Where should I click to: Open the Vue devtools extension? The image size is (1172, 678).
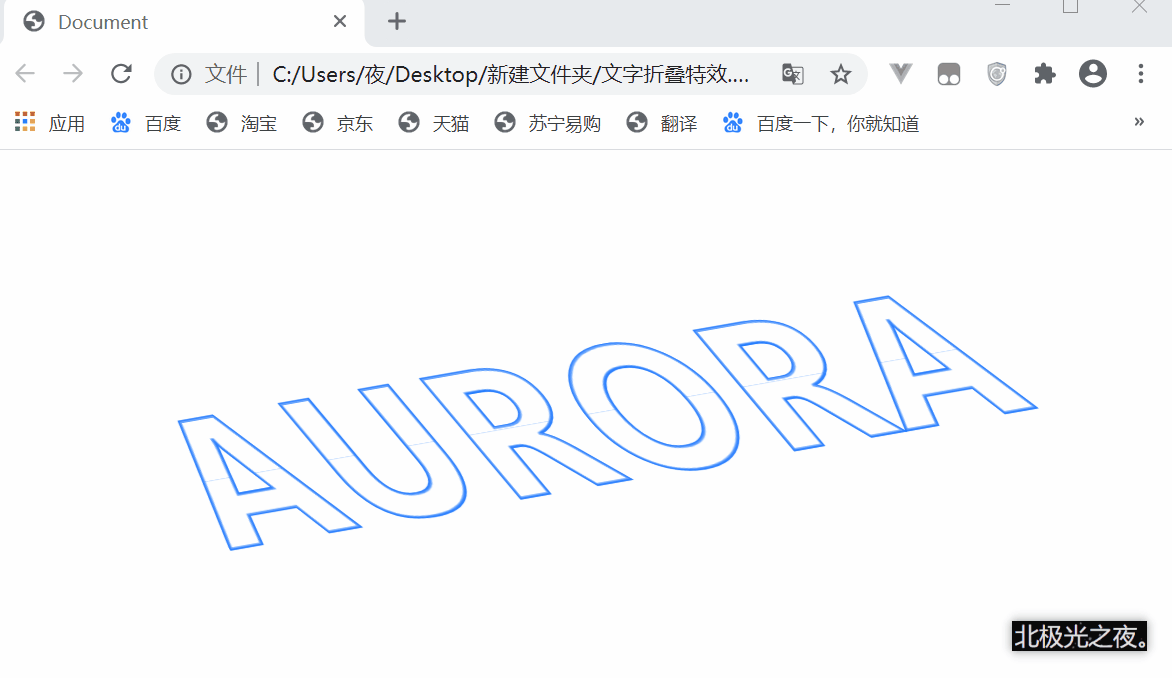pos(901,74)
